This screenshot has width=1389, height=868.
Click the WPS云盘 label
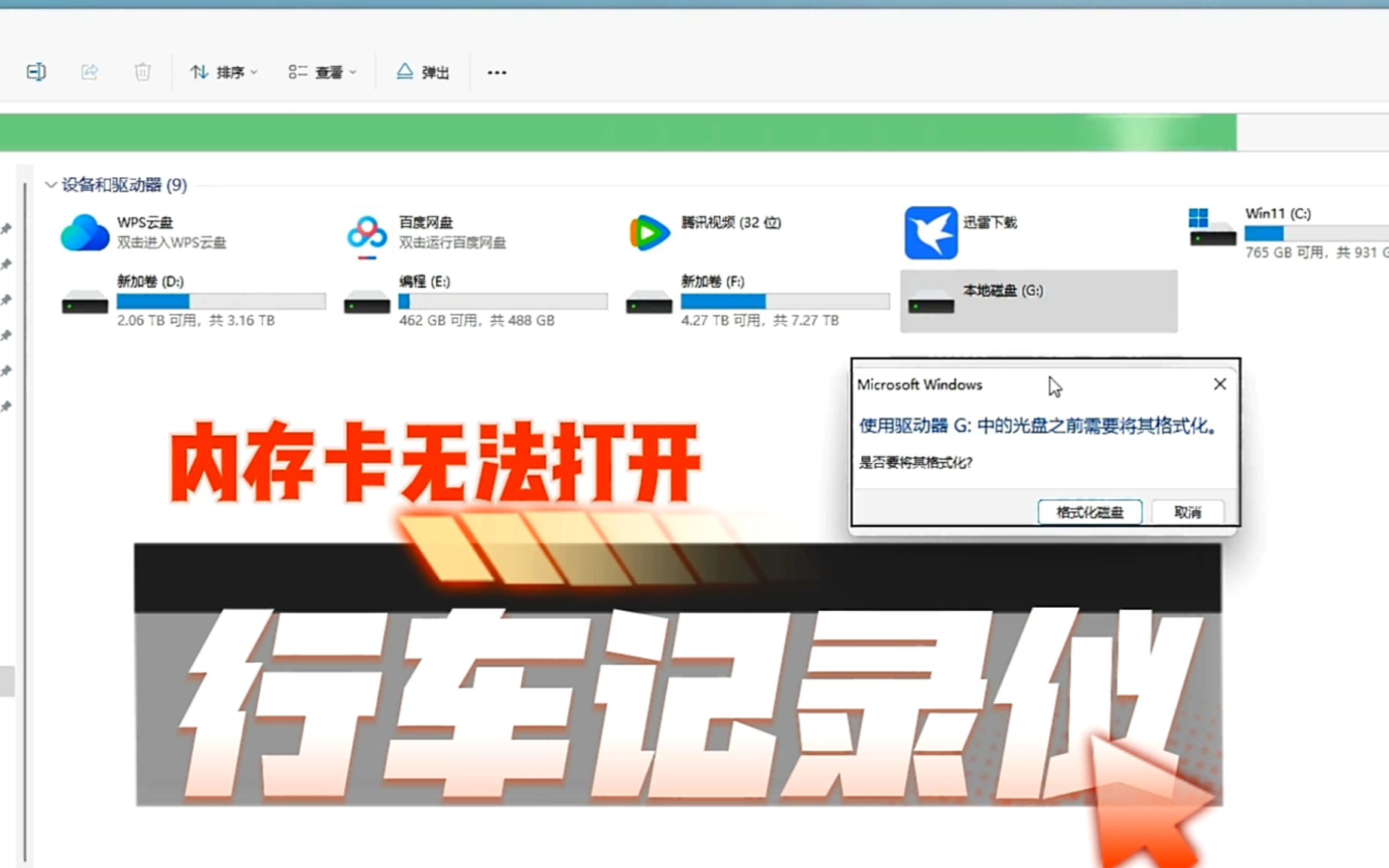coord(145,222)
